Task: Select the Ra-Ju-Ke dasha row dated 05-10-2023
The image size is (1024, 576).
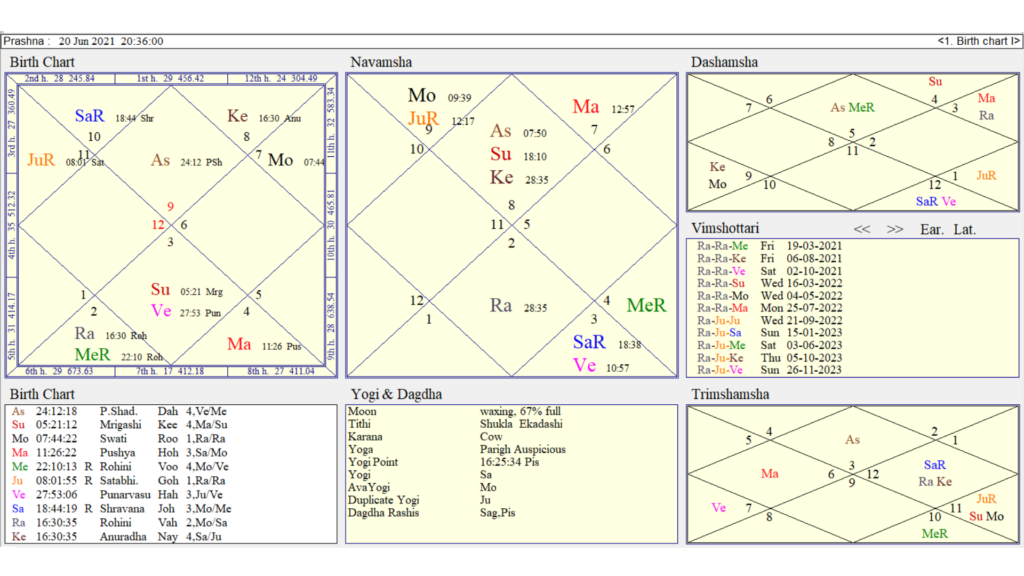Action: pos(769,358)
